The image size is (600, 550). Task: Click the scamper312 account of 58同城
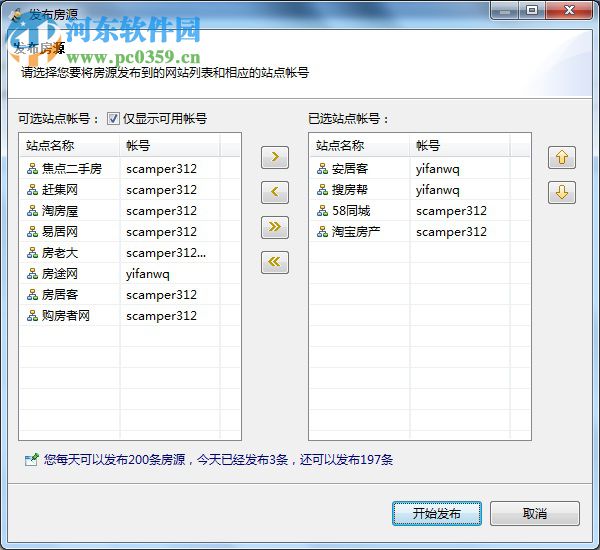click(451, 211)
